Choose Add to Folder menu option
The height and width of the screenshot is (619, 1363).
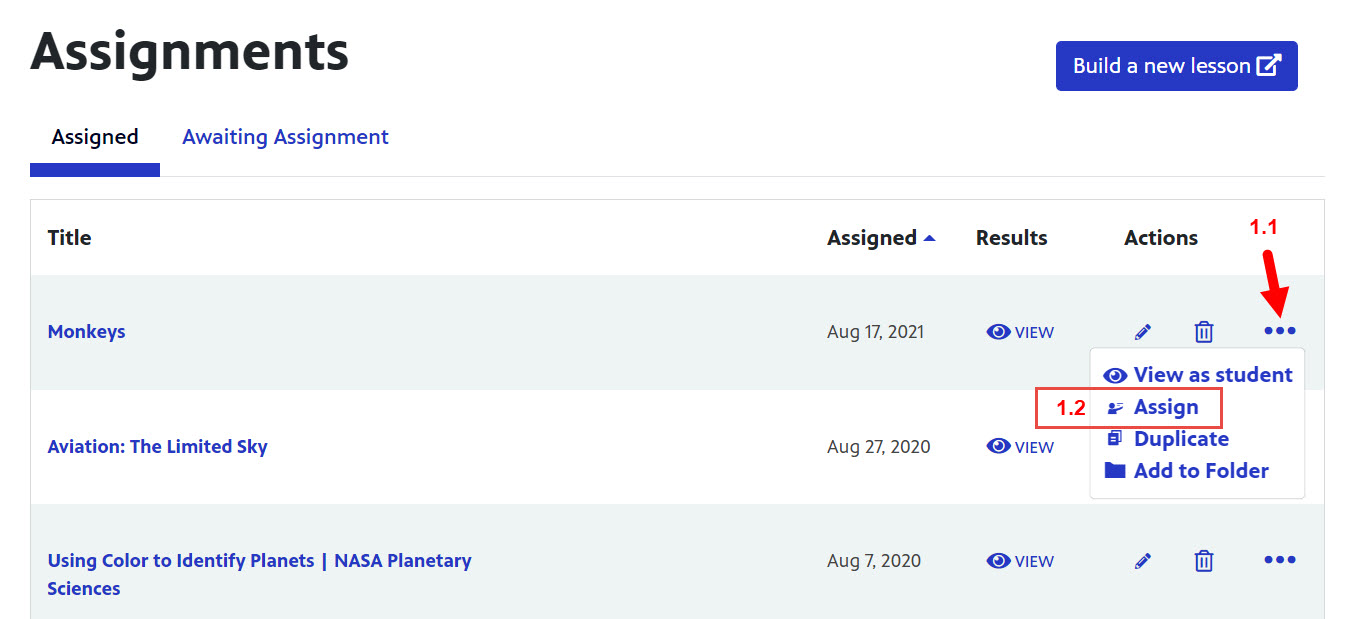[1200, 471]
